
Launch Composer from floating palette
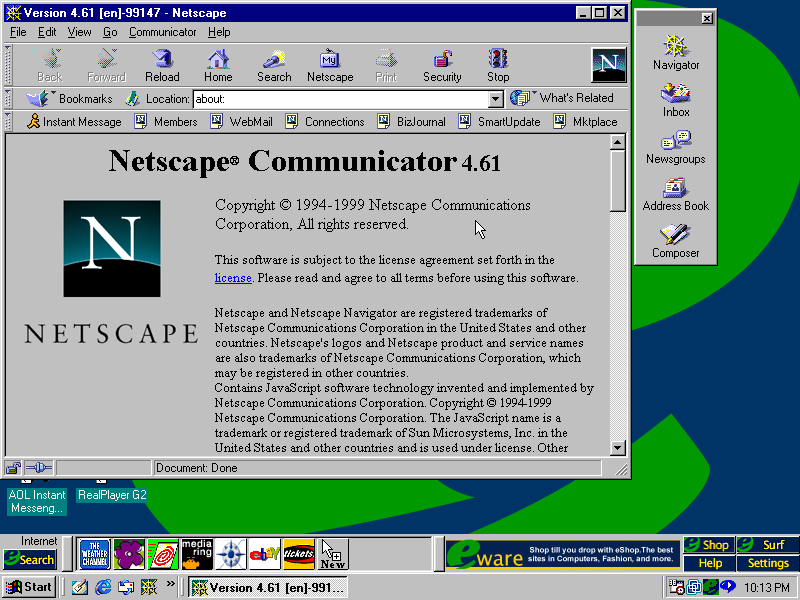pos(676,241)
